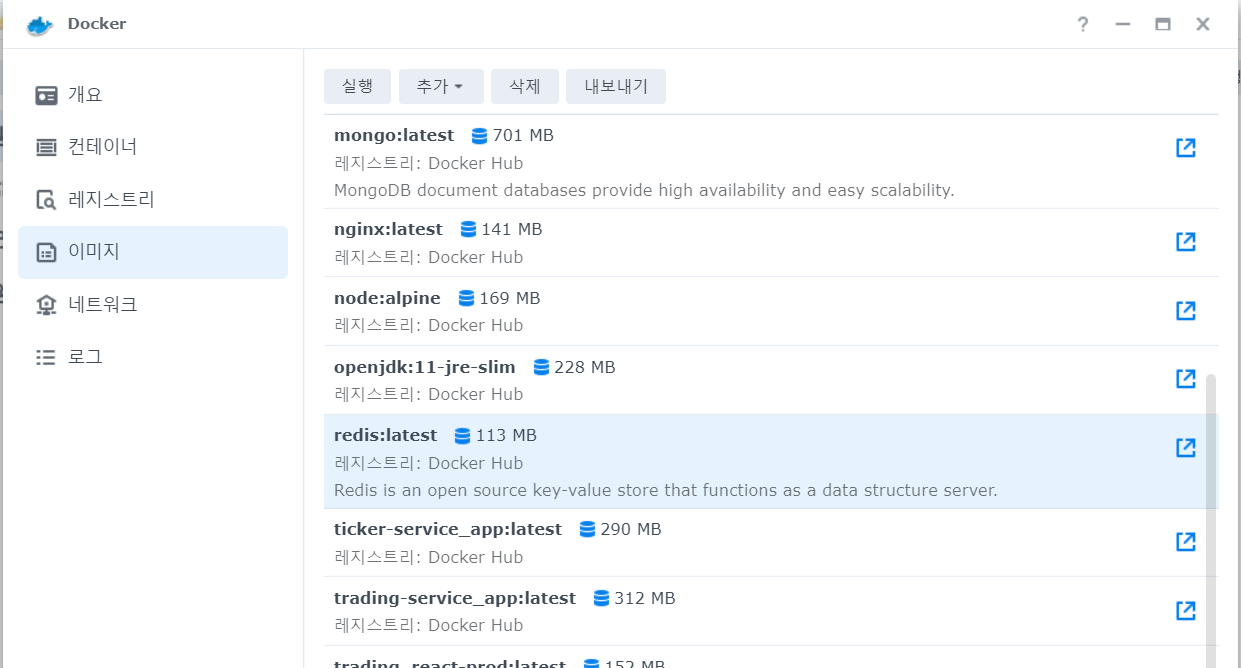Select the nginx:latest image name
1241x668 pixels.
click(x=388, y=229)
